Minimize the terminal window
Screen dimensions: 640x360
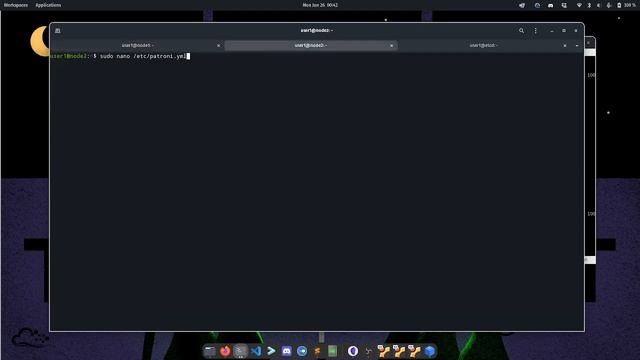click(x=552, y=31)
